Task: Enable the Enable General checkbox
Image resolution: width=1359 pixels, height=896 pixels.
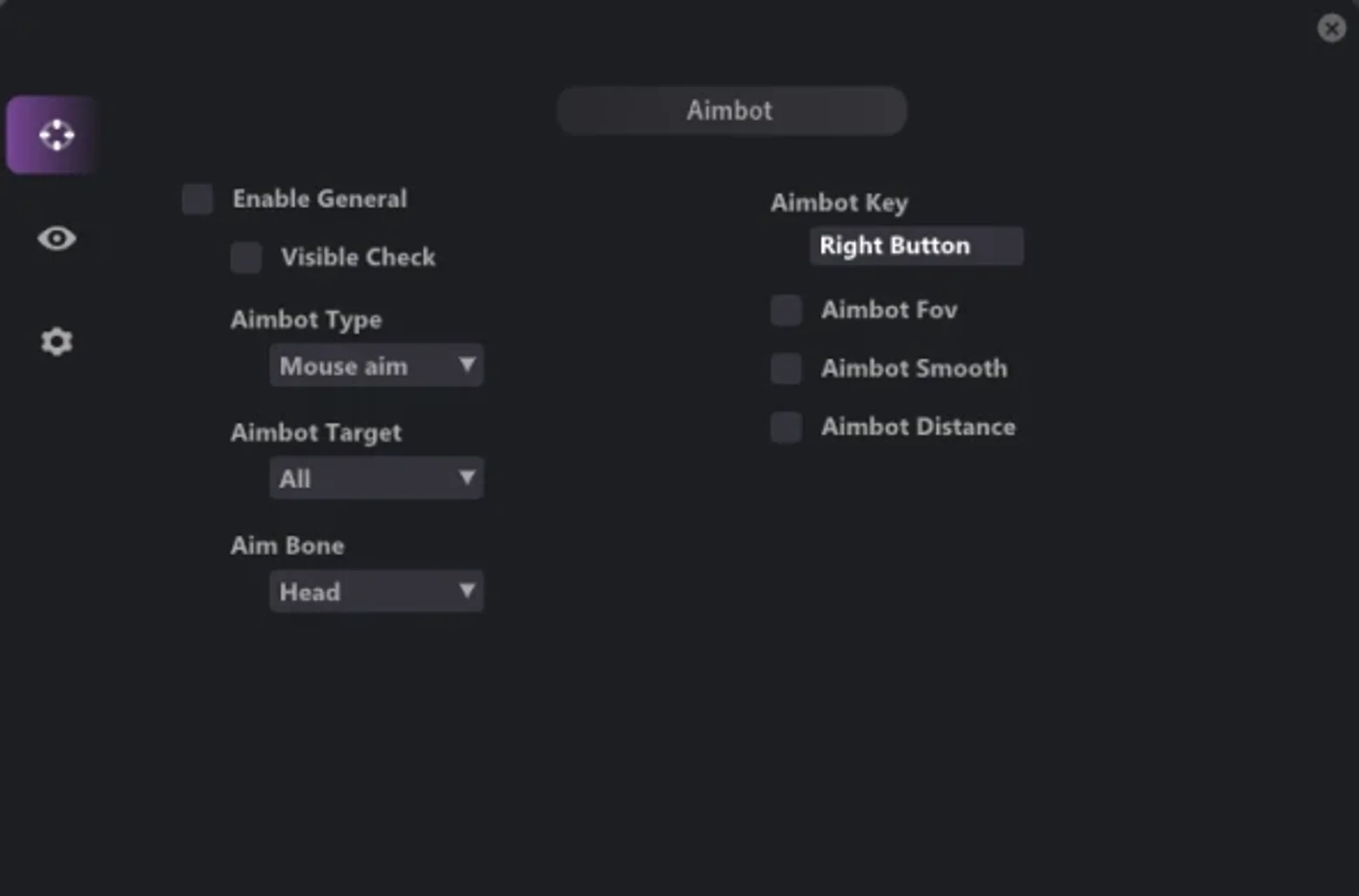Action: click(198, 199)
